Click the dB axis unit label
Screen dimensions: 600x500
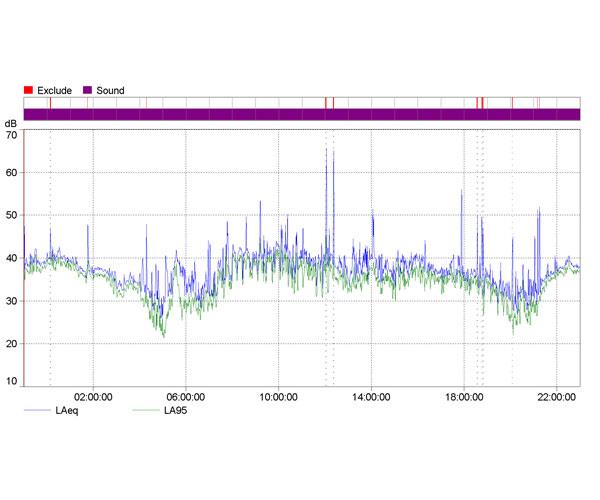11,122
